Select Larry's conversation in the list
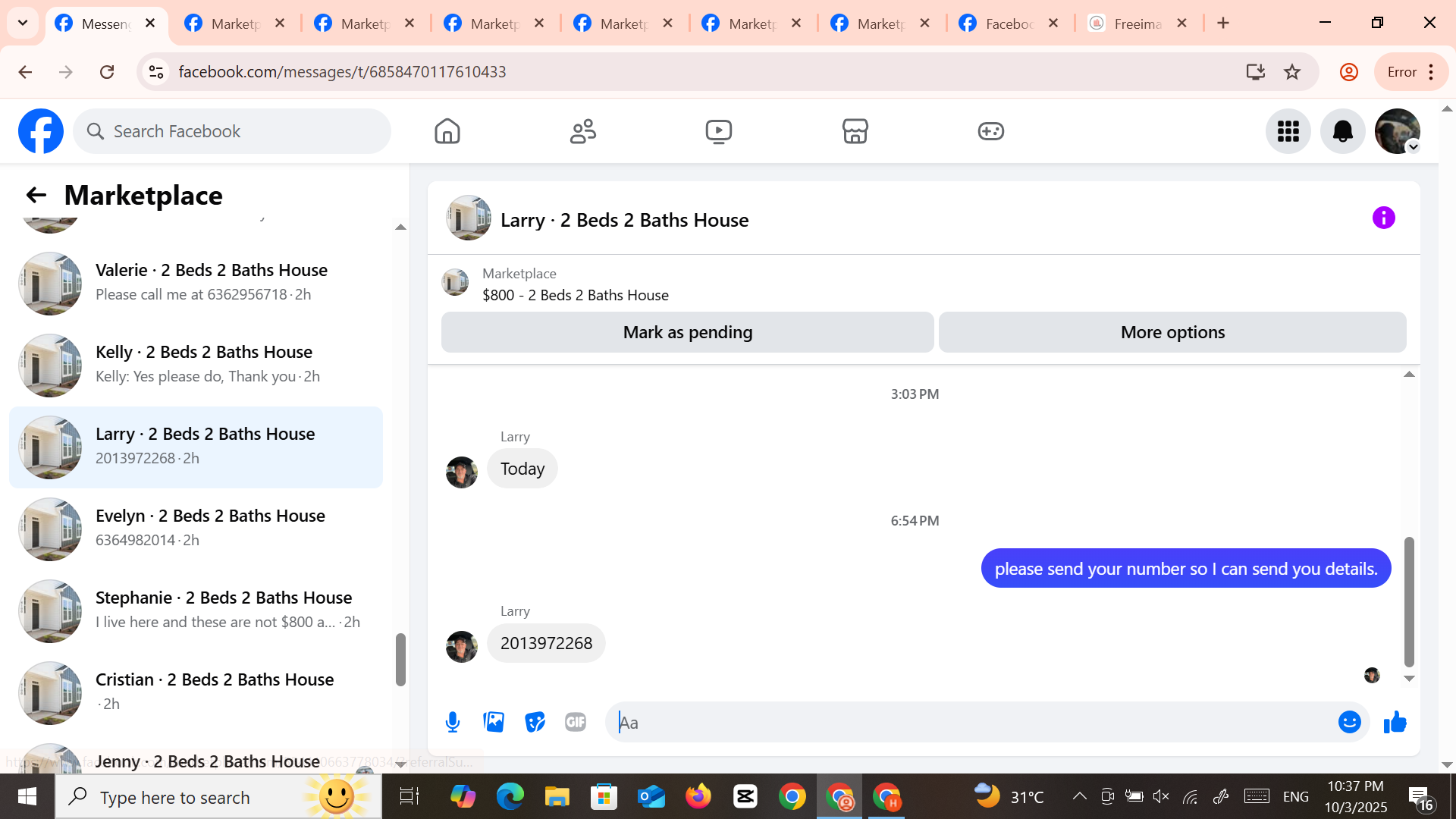The width and height of the screenshot is (1456, 819). point(196,447)
